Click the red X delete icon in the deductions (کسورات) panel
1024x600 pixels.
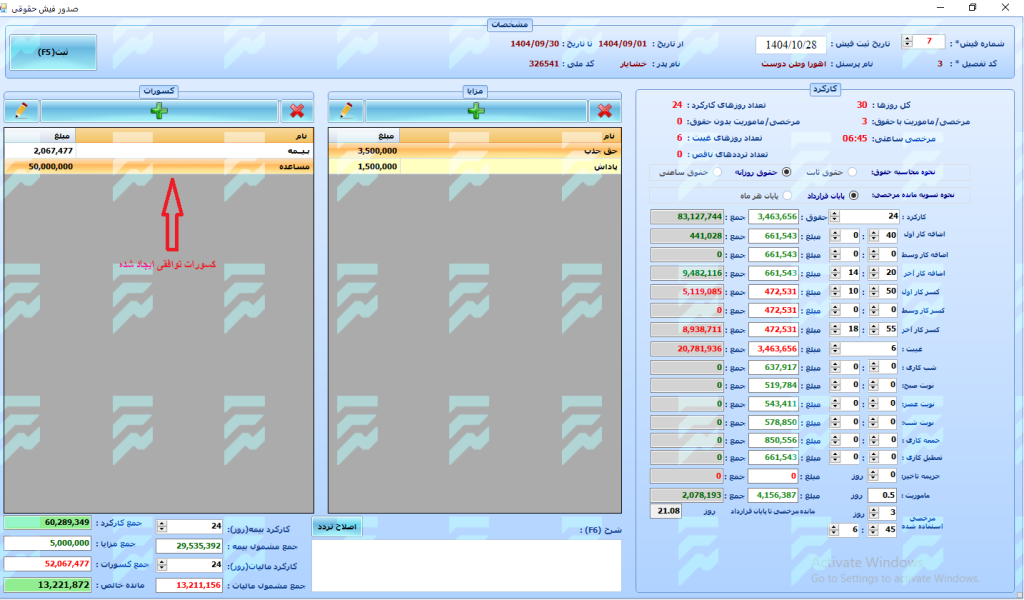click(x=297, y=111)
